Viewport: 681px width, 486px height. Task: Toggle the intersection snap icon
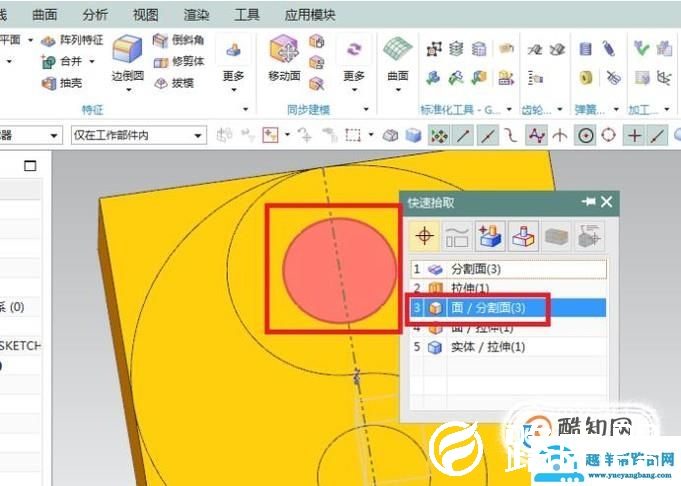[560, 136]
